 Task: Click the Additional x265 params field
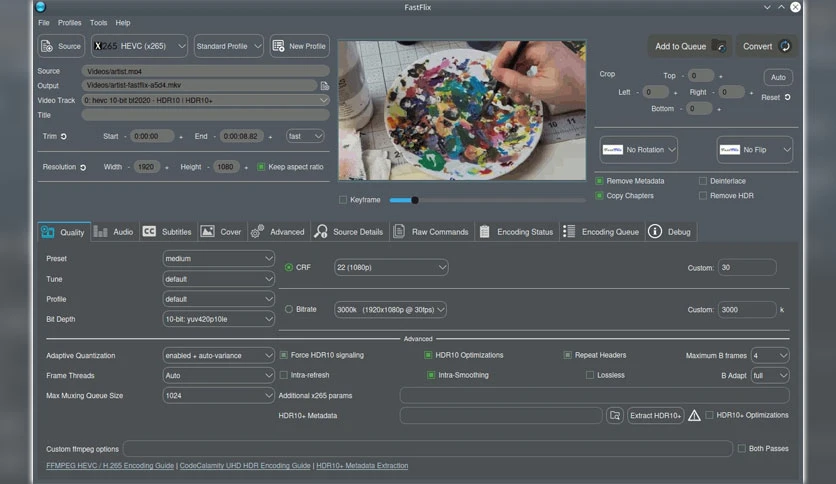[x=594, y=396]
